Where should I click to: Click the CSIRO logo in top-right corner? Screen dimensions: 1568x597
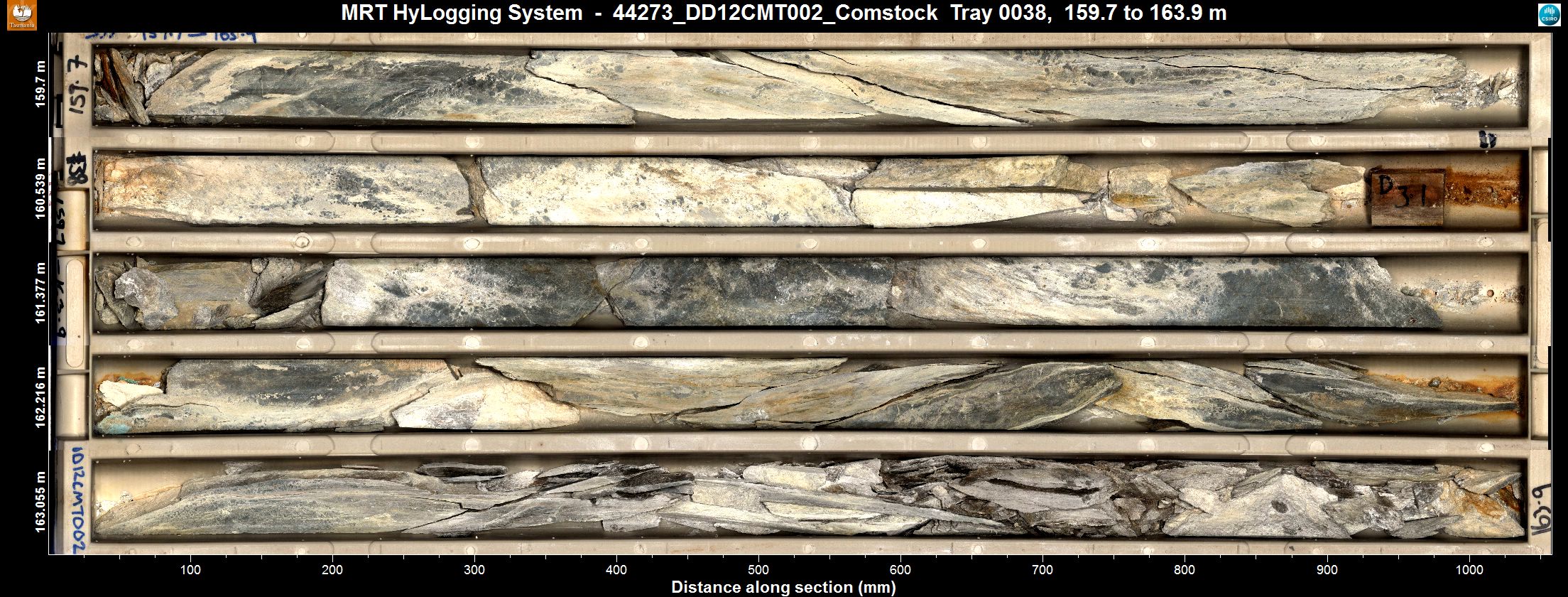[x=1547, y=16]
